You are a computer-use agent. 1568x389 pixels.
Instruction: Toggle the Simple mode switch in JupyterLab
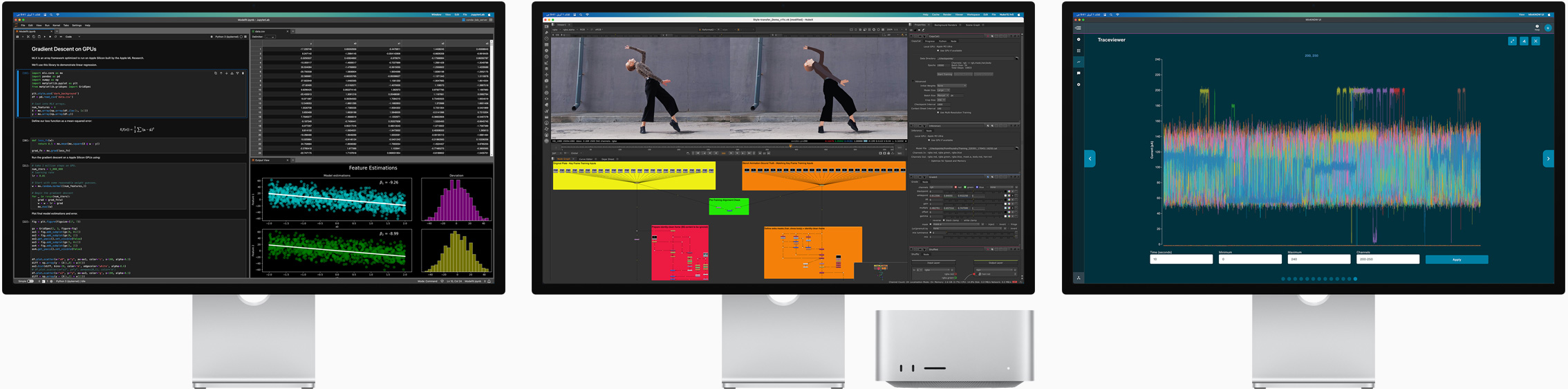30,281
